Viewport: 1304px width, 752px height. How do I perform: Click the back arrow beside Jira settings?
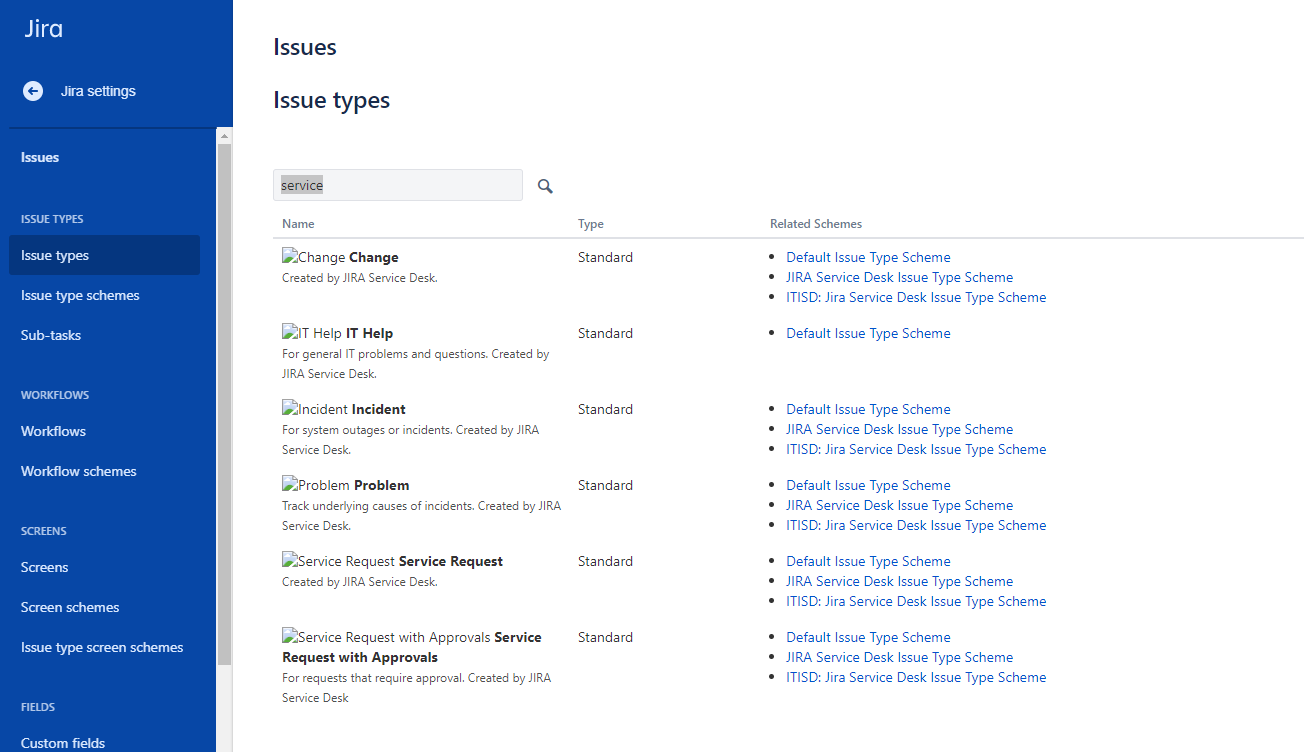click(33, 91)
